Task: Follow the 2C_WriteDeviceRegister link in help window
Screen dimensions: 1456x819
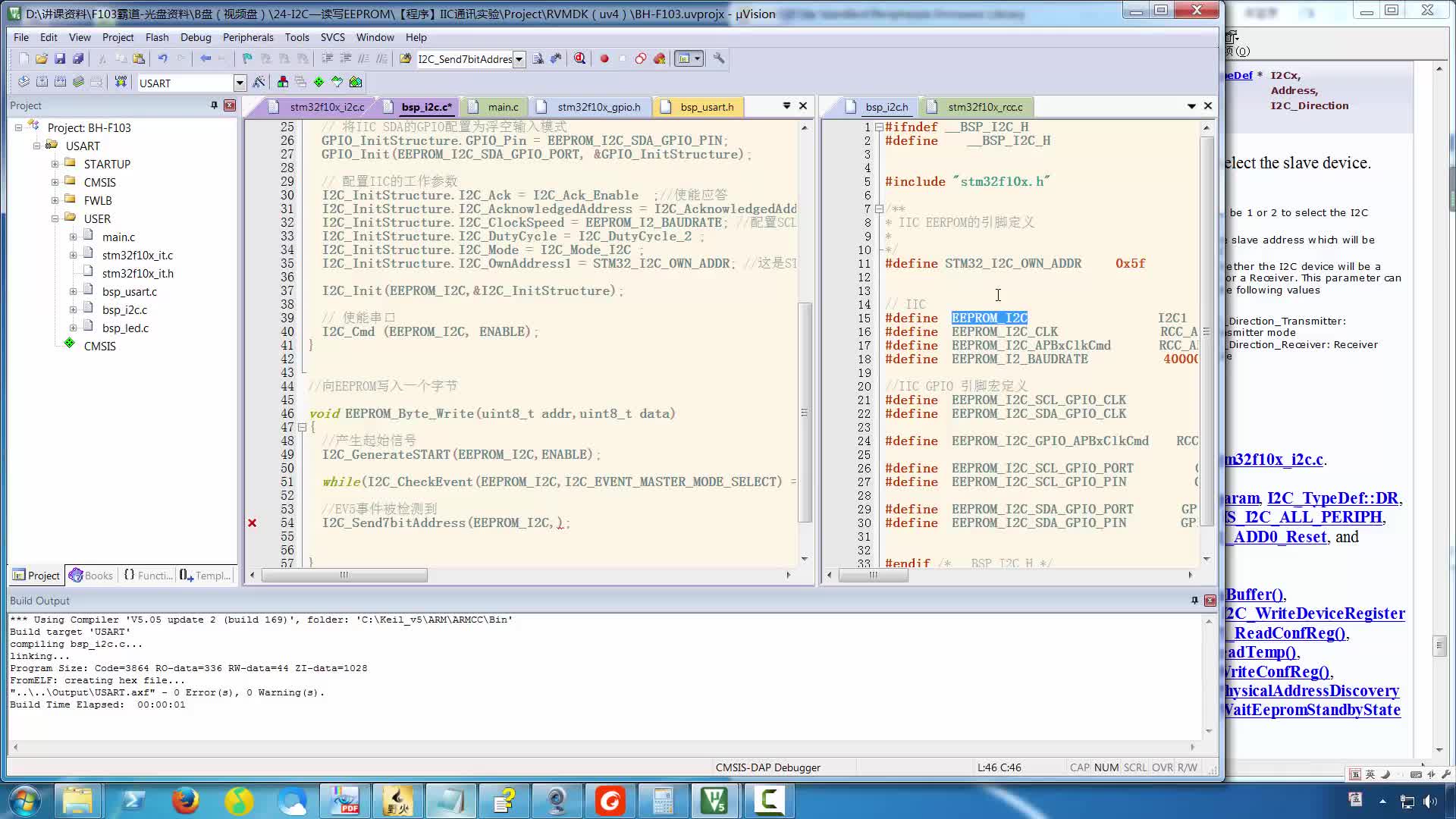Action: tap(1315, 613)
